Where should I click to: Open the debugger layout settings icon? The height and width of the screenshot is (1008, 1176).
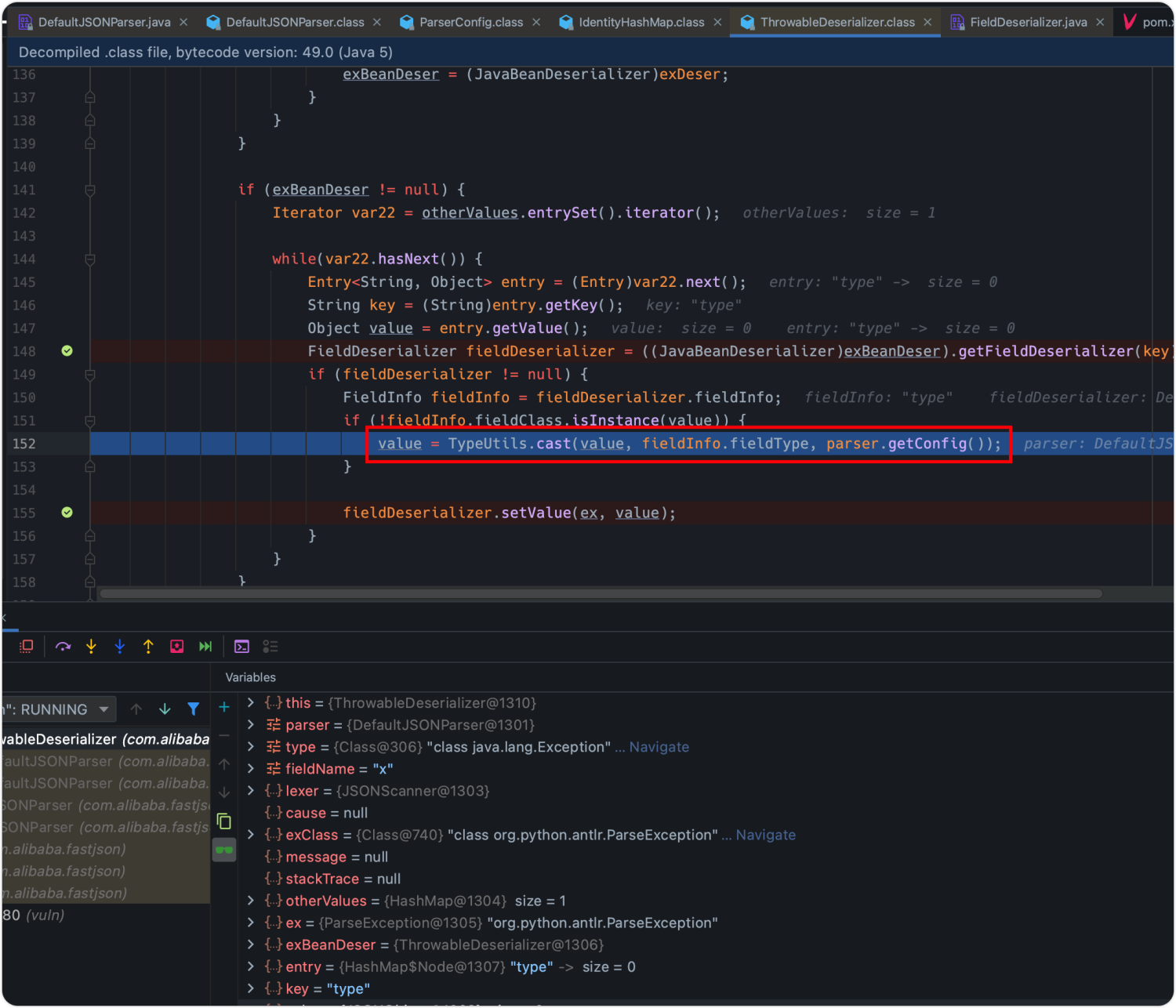point(270,646)
